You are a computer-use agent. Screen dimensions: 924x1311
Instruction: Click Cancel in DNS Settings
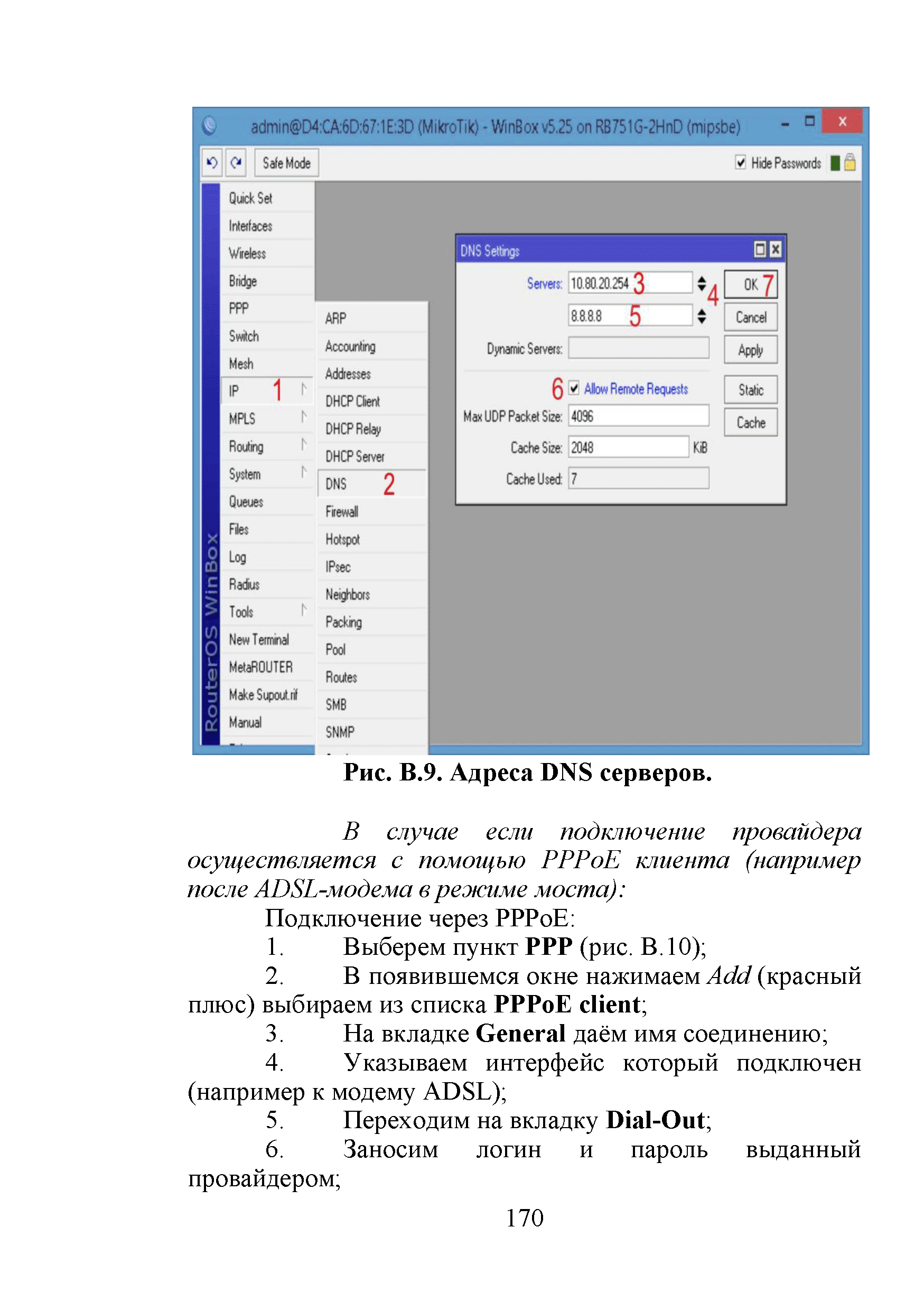[x=751, y=318]
